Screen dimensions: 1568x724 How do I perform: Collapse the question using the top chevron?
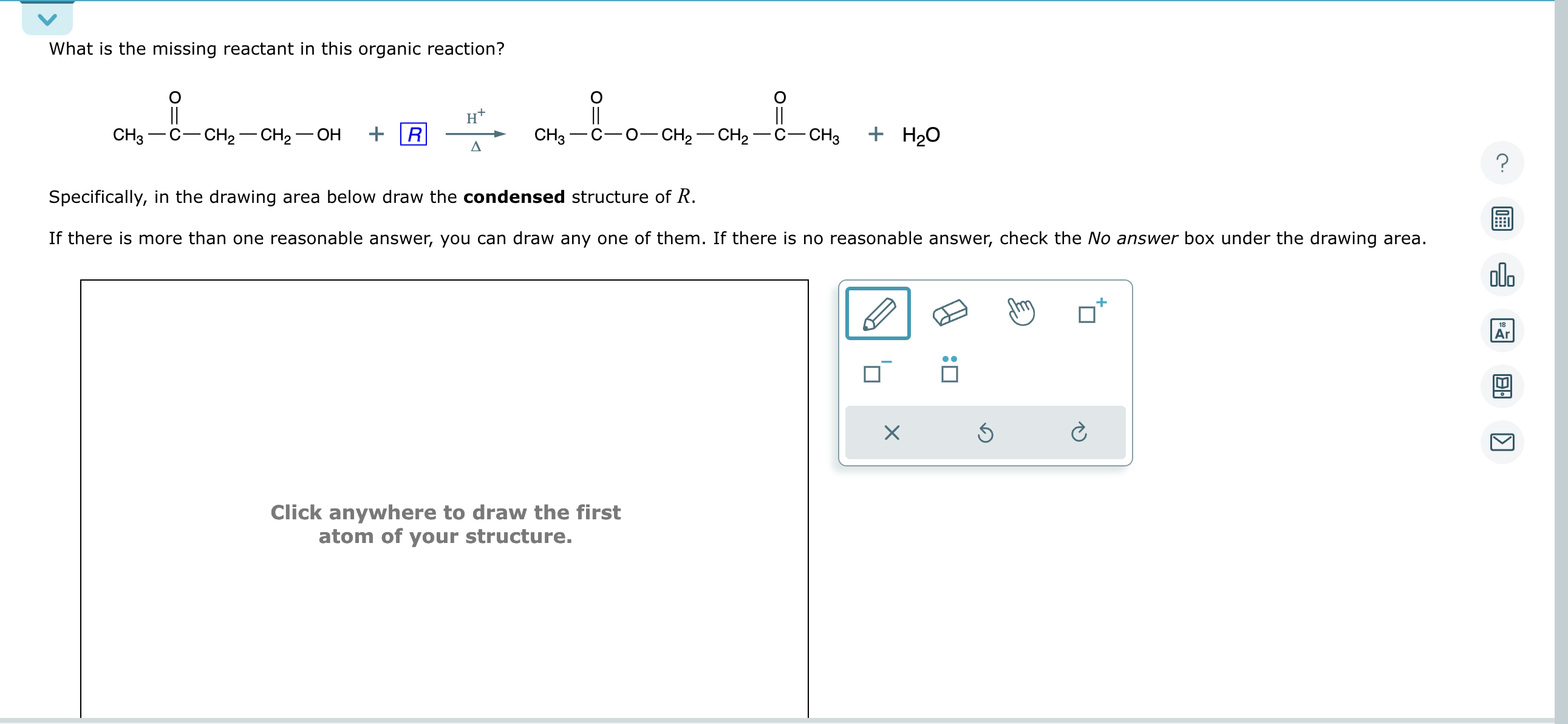click(x=46, y=18)
